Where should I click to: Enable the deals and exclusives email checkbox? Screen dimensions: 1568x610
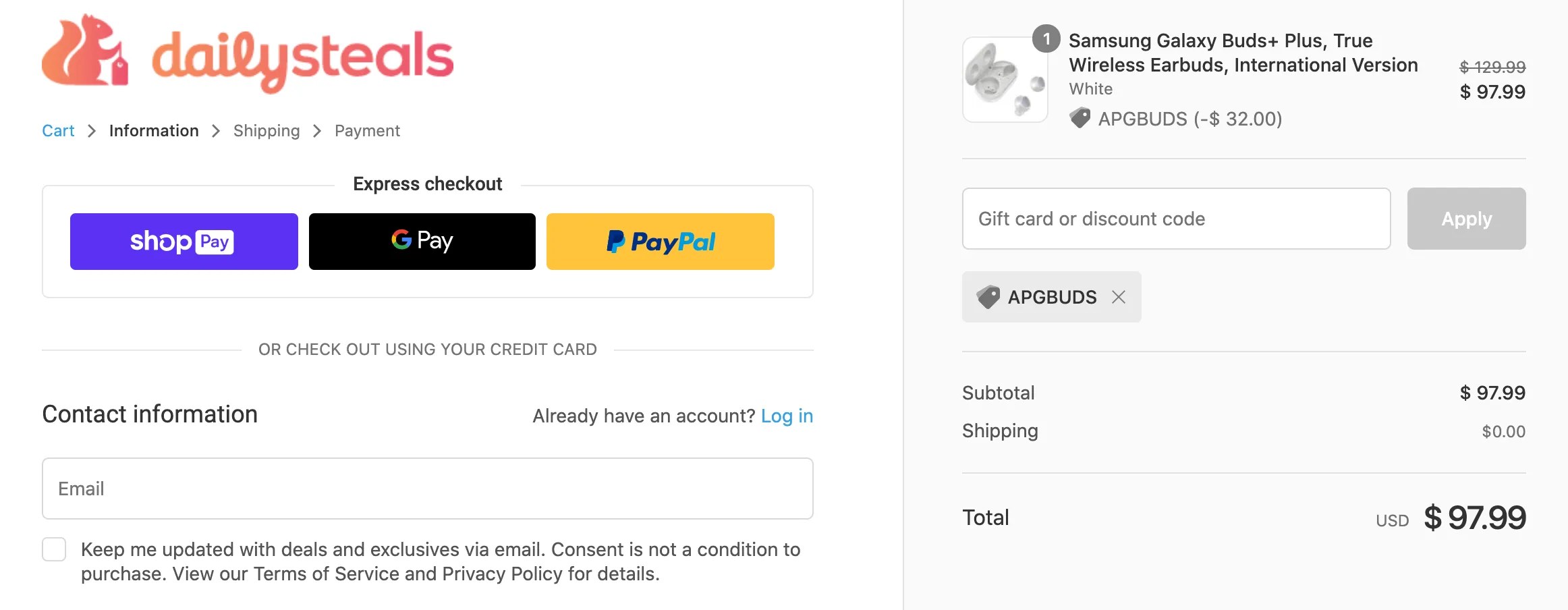(x=54, y=550)
